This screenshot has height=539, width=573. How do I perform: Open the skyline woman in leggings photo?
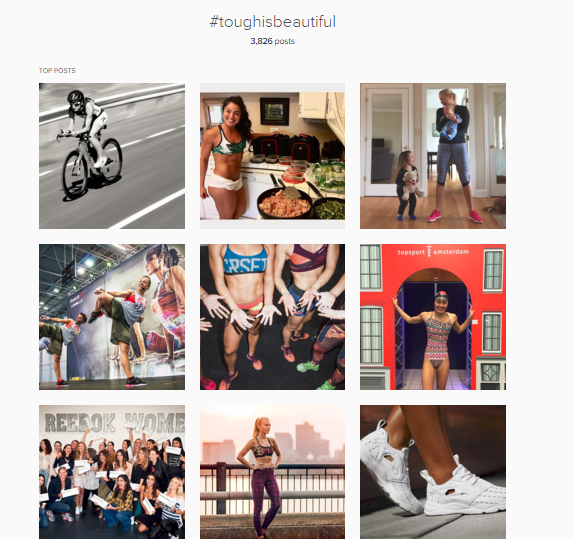click(272, 472)
